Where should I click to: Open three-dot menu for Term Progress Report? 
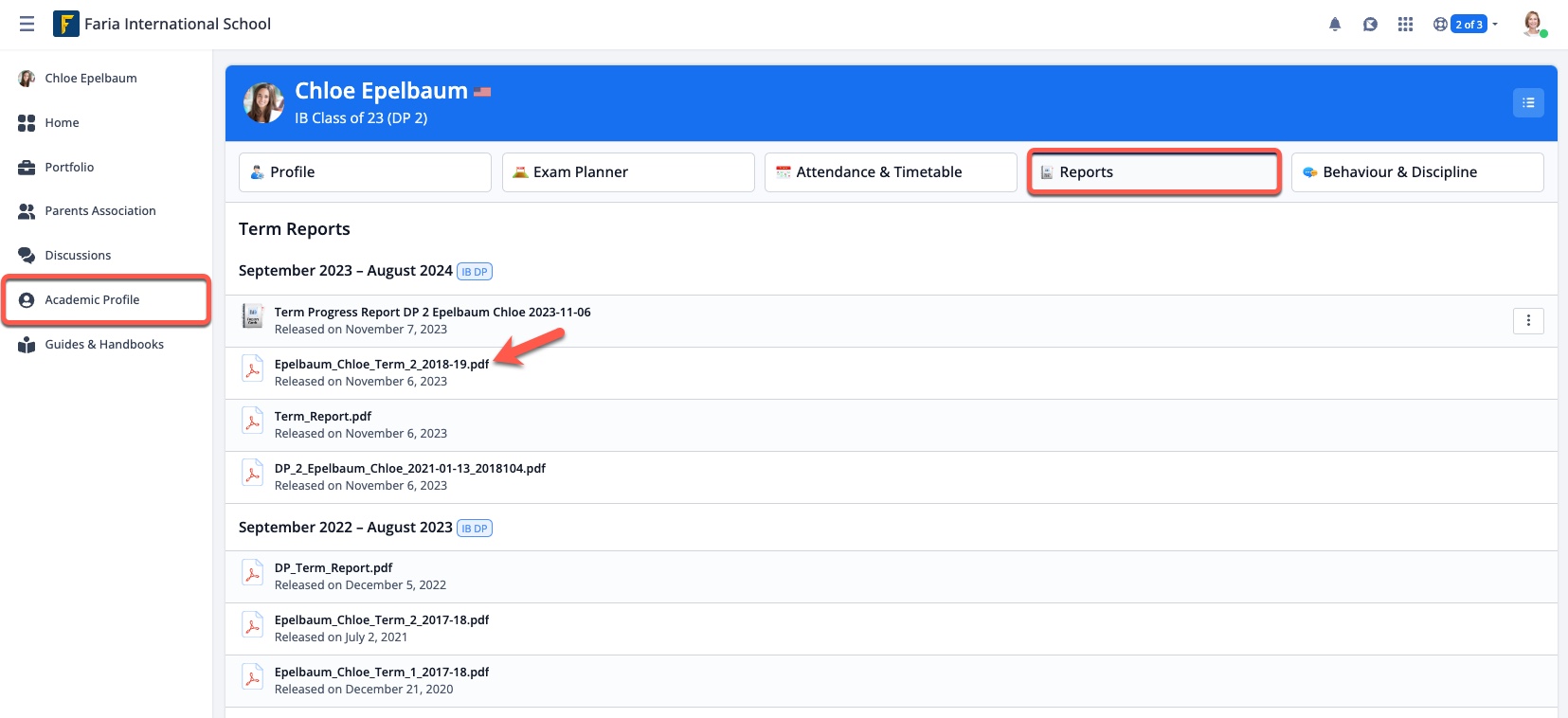point(1527,321)
